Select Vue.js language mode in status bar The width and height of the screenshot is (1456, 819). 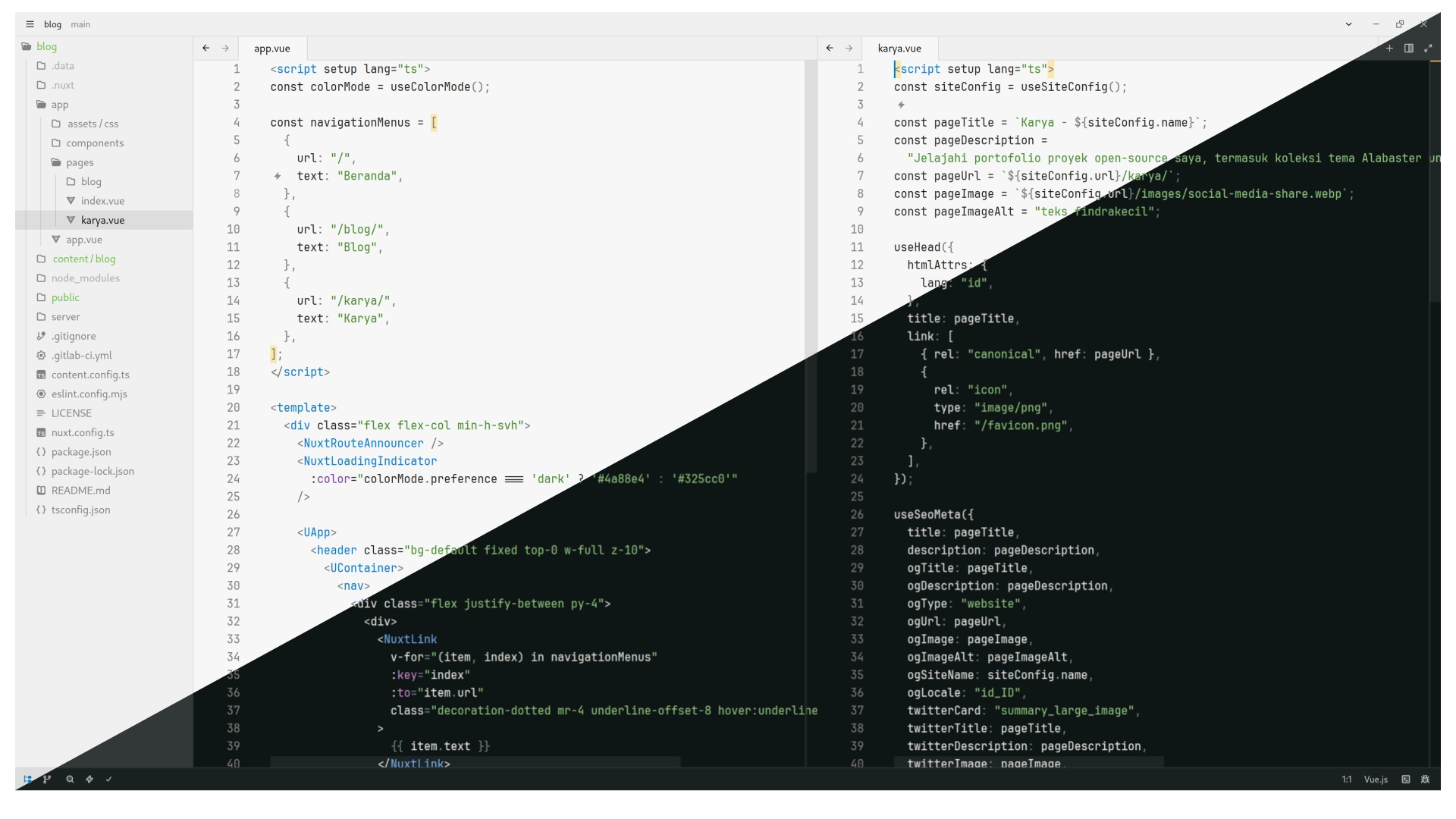point(1375,779)
